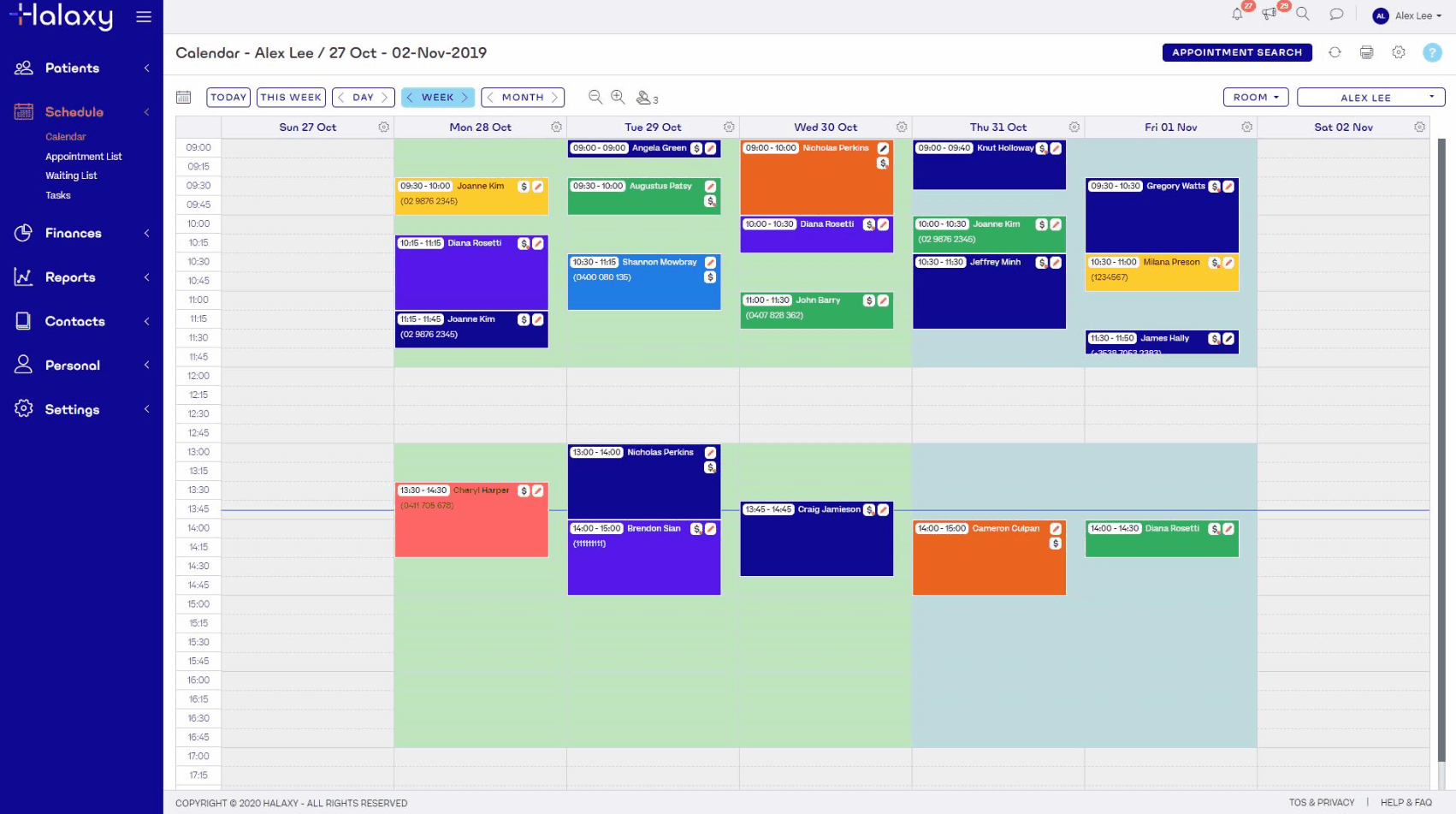
Task: Edit Cheryl Harper's 13:30 appointment pencil
Action: [x=538, y=490]
